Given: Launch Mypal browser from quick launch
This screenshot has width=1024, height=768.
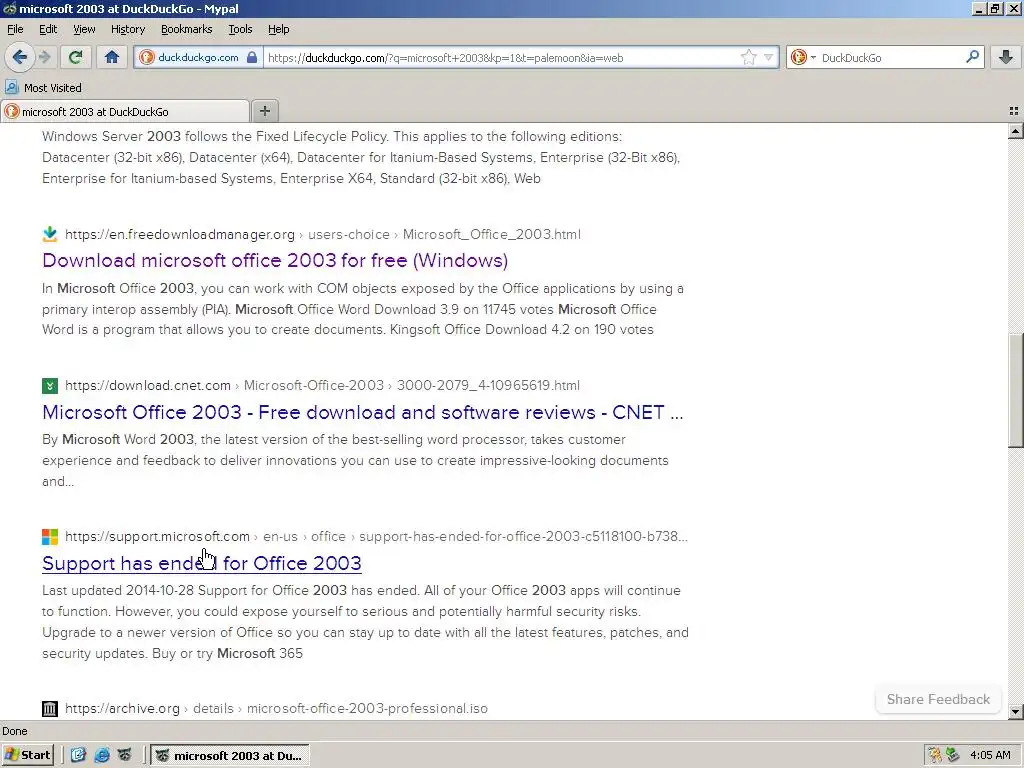Looking at the screenshot, I should pos(124,755).
